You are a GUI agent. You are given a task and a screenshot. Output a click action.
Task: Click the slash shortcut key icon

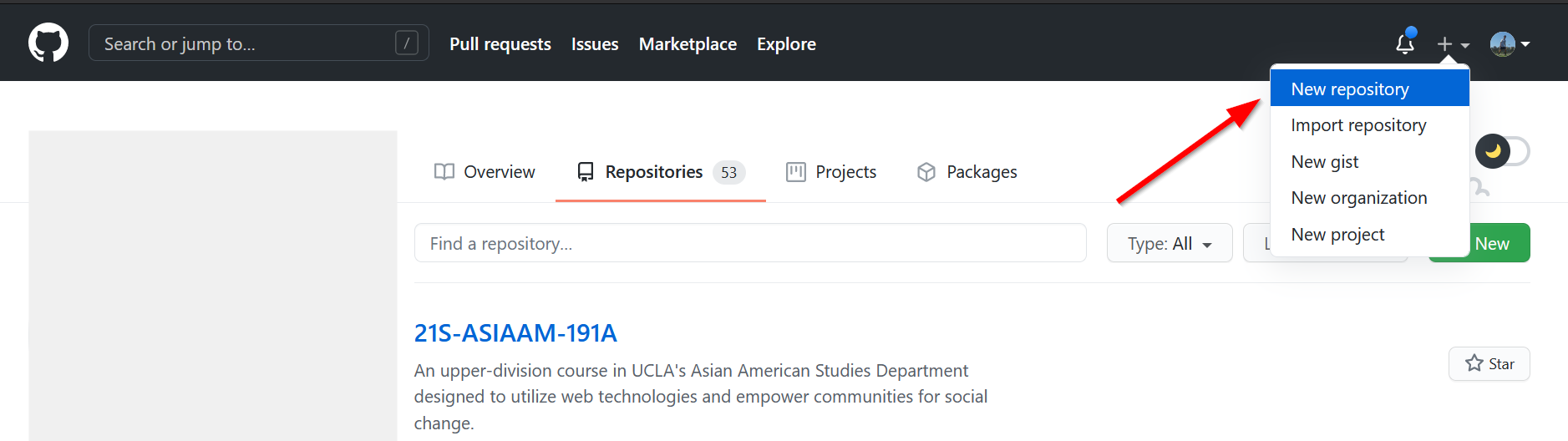pos(406,43)
